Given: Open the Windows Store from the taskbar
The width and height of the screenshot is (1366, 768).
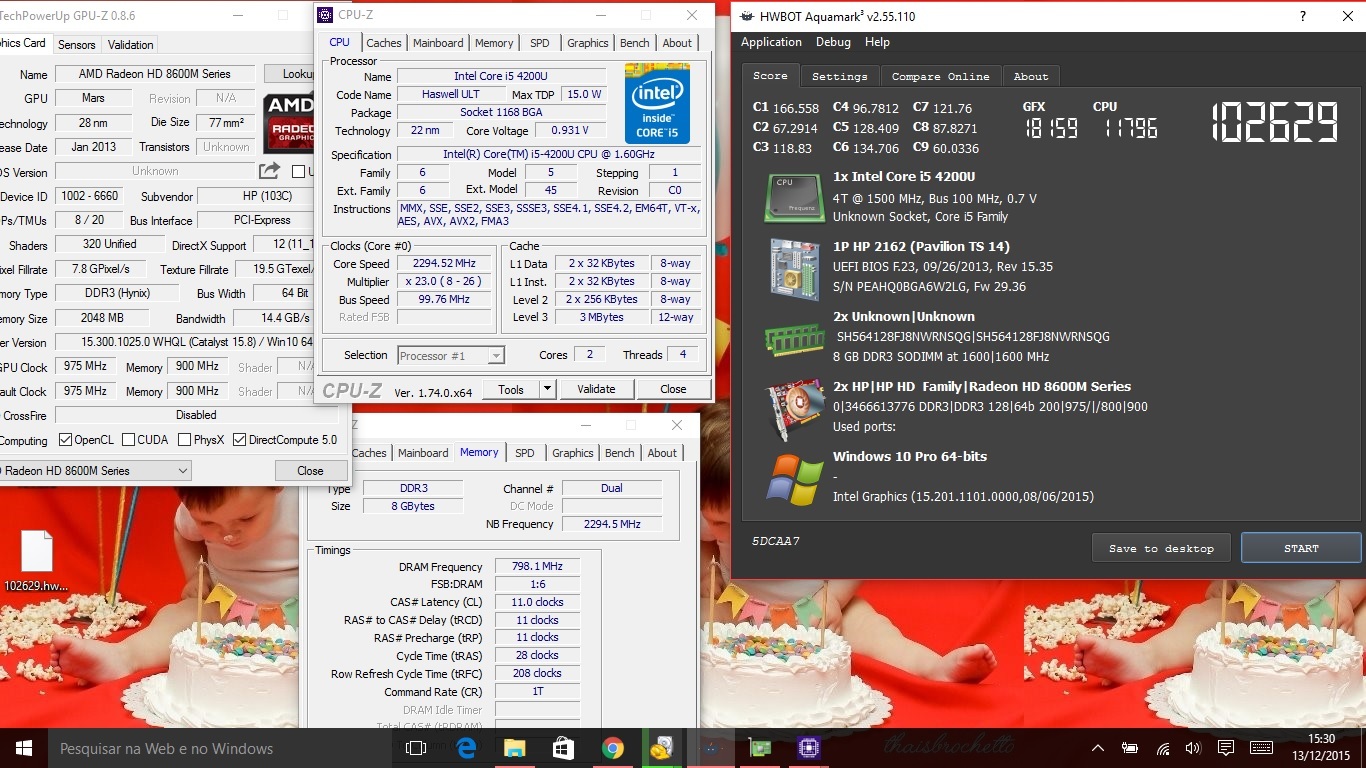Looking at the screenshot, I should [563, 748].
